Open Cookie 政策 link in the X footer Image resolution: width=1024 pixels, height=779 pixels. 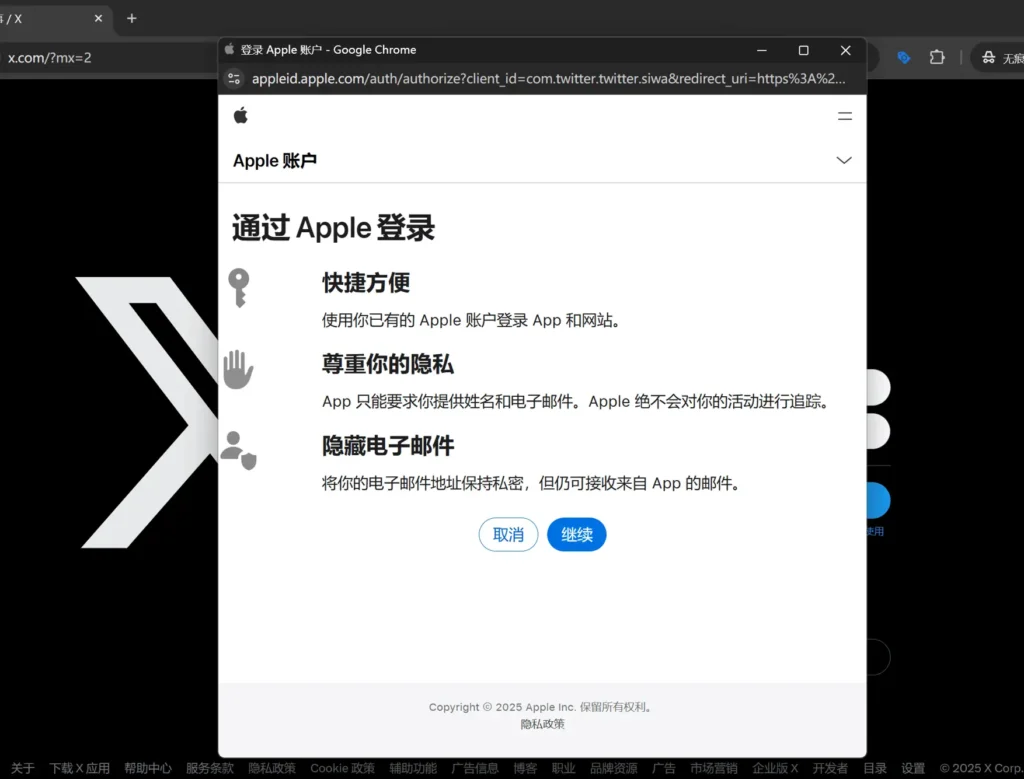342,769
